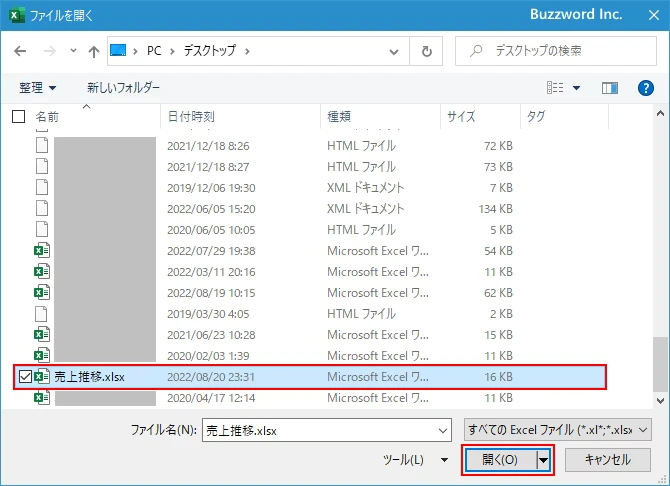Click the Excel icon of 売上推移.xlsx
Viewport: 670px width, 486px height.
[x=42, y=376]
